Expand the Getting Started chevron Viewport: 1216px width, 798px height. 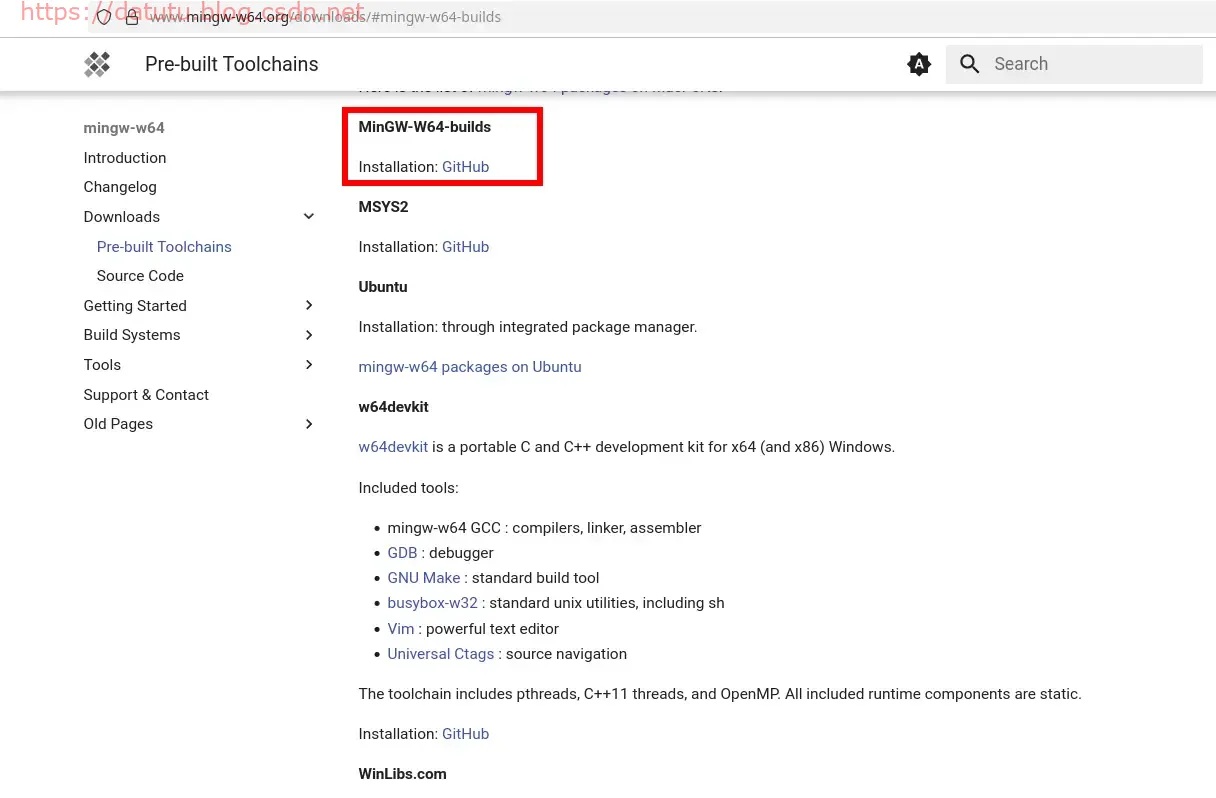coord(309,306)
